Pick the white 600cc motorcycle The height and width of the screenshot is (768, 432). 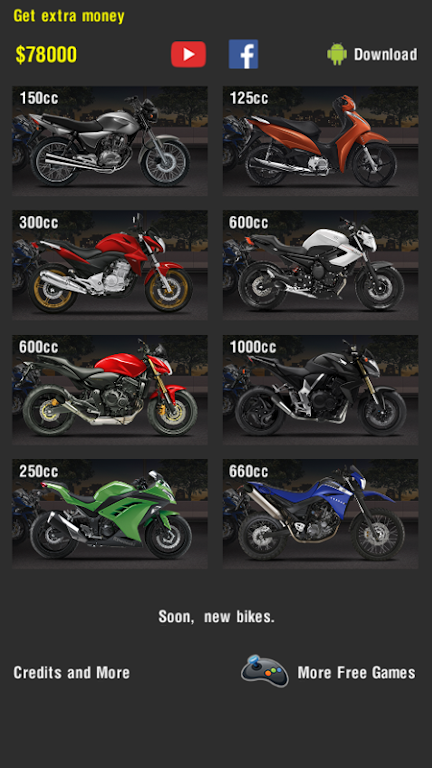[x=320, y=265]
